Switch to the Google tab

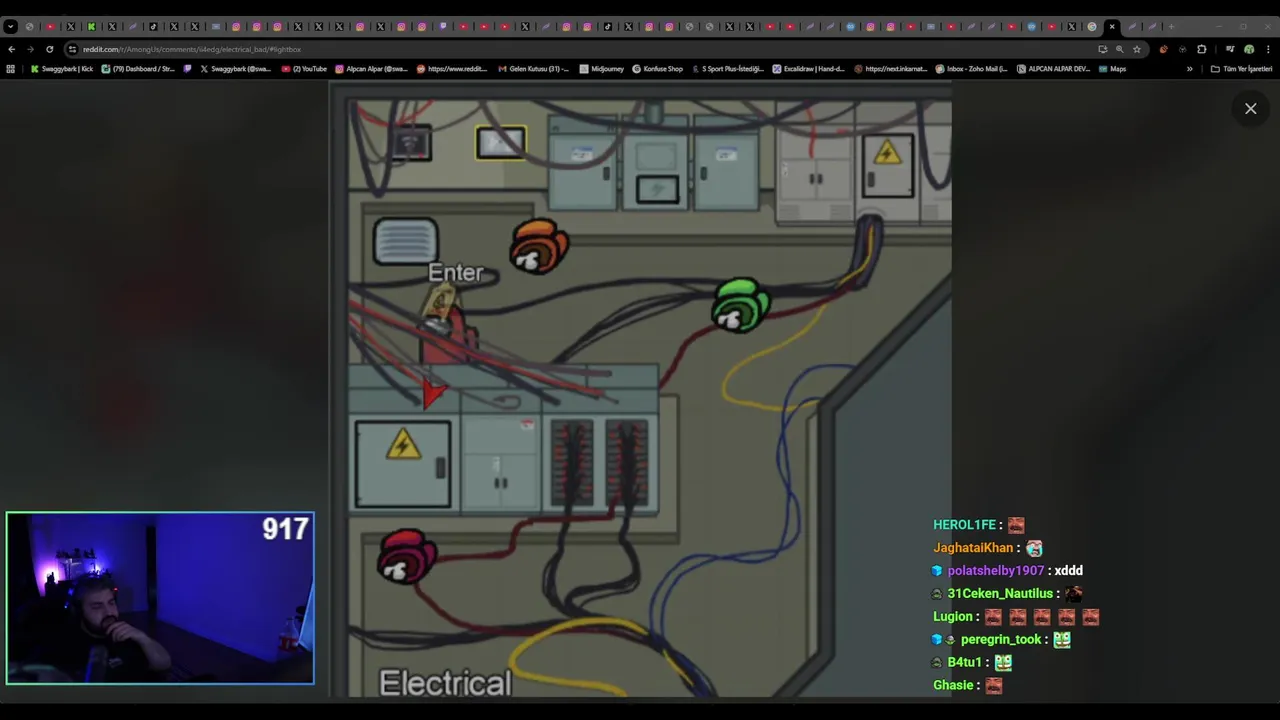(1092, 26)
